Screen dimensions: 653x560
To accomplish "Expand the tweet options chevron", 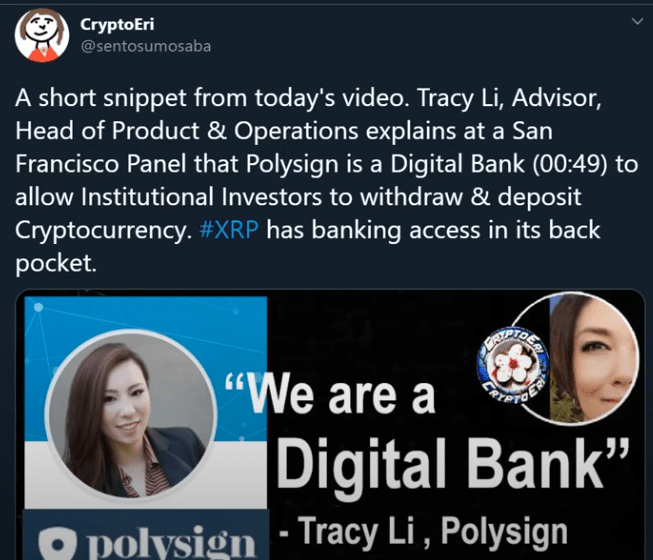I will [637, 21].
